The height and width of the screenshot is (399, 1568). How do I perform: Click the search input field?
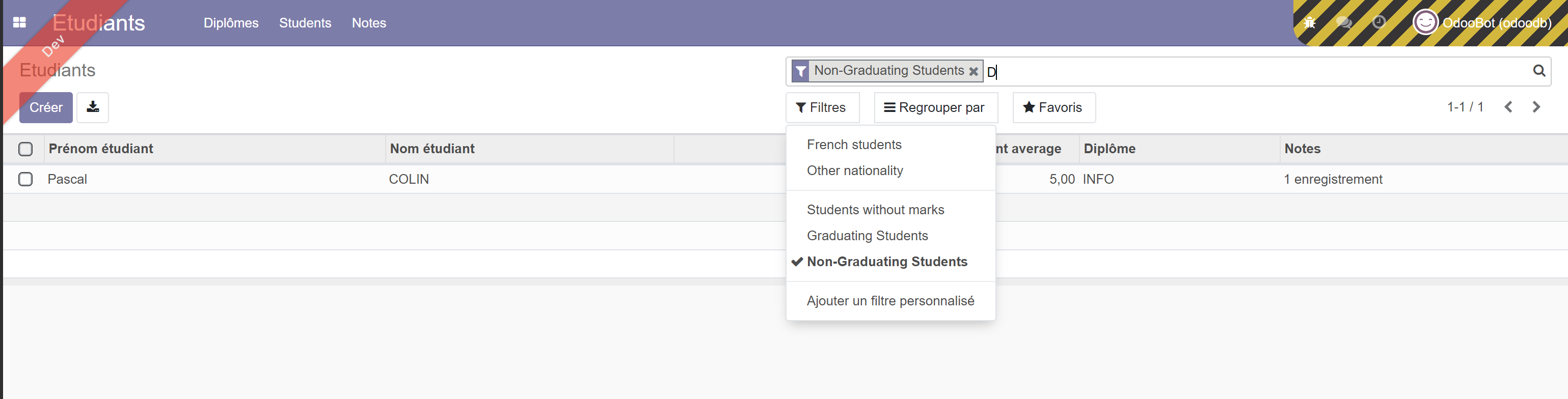(x=1254, y=71)
